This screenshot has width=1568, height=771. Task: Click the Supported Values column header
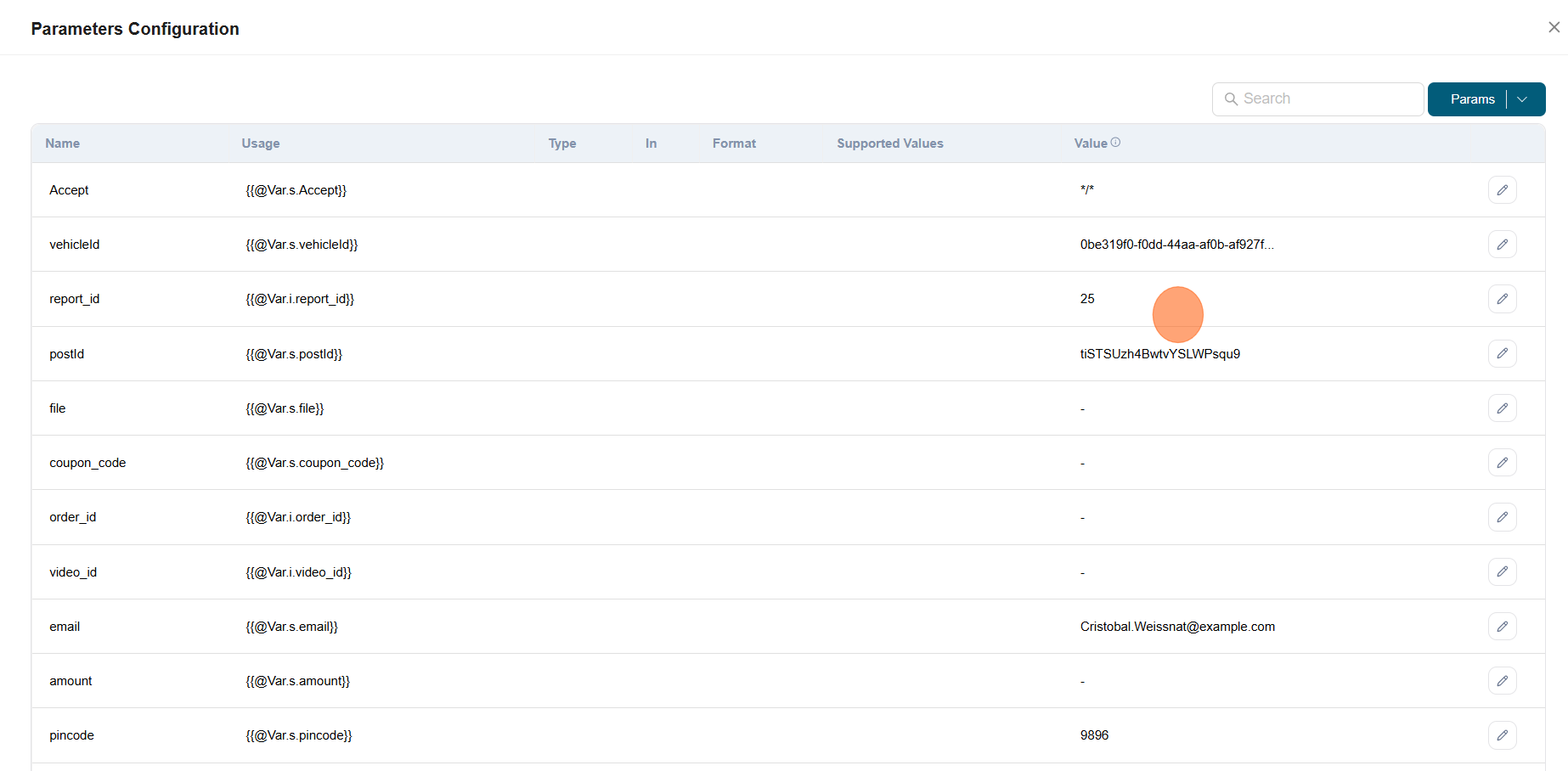click(x=889, y=144)
